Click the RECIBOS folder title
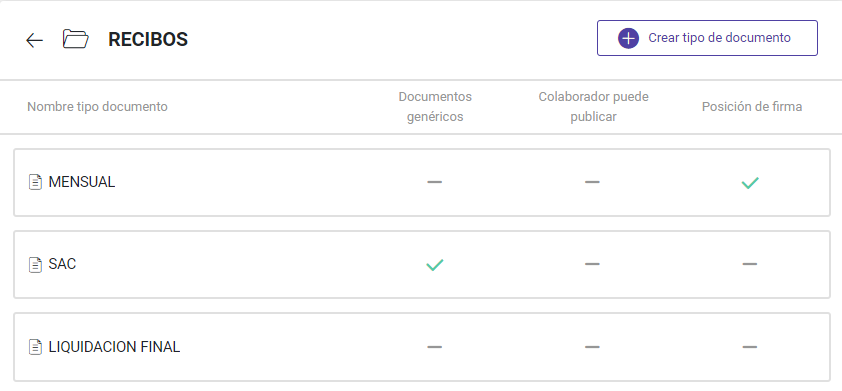Screen dimensions: 842x391 [148, 39]
